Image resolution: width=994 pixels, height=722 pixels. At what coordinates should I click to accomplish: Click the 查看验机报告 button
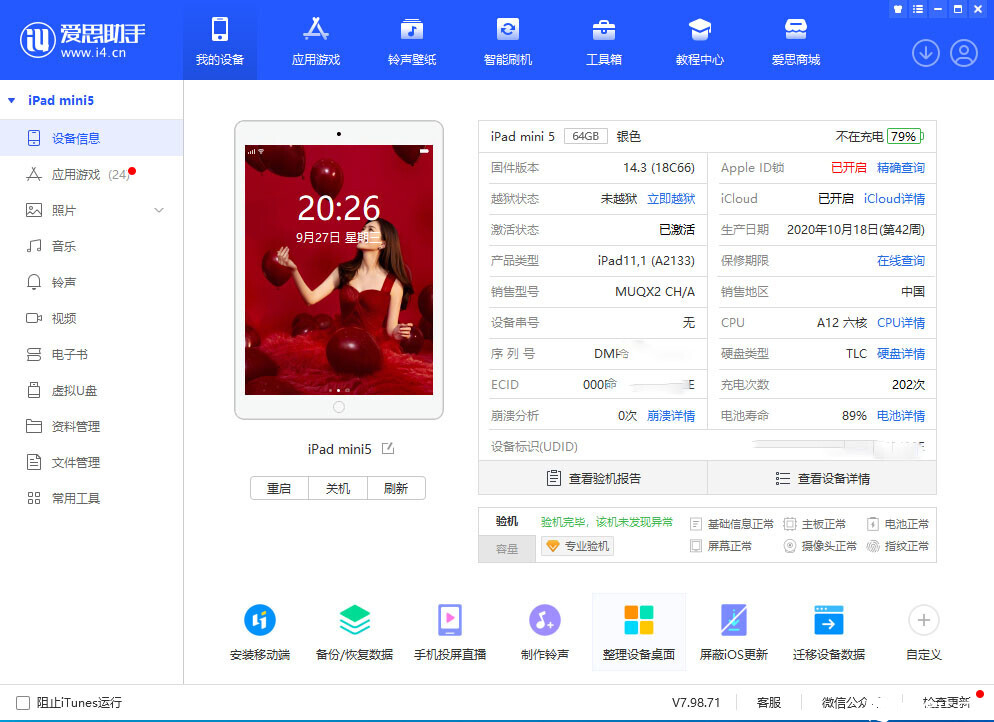[593, 478]
